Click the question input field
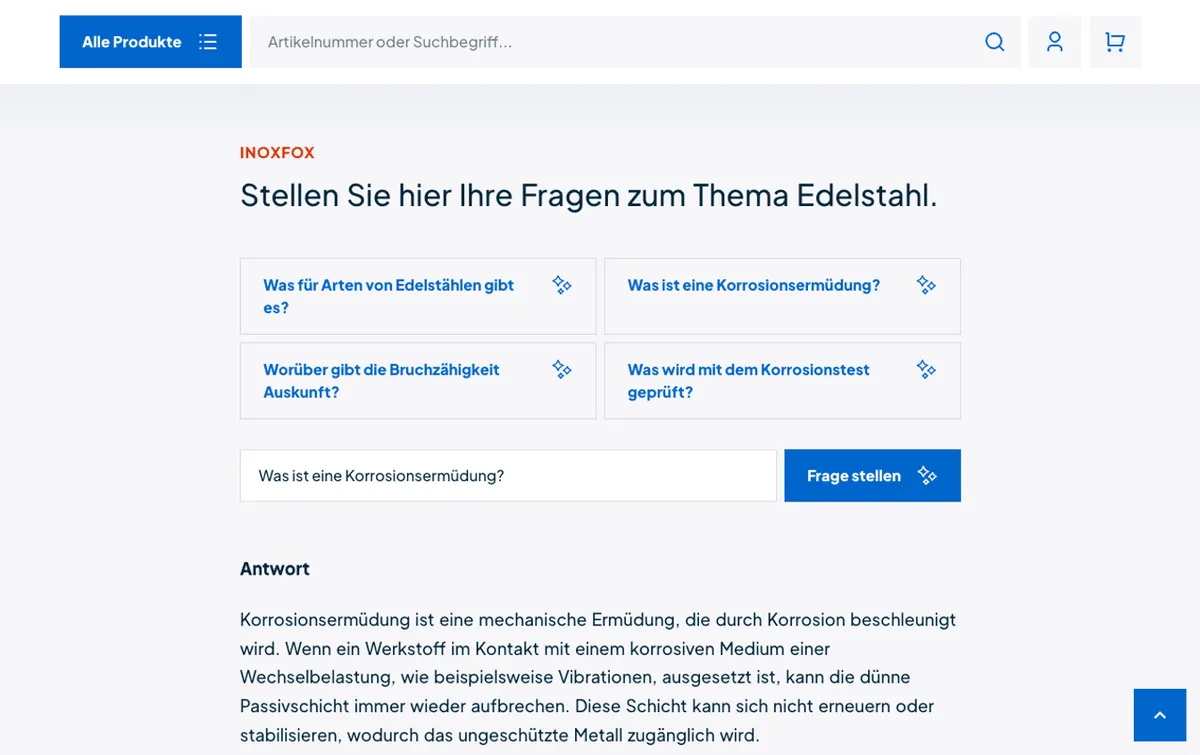Viewport: 1200px width, 755px height. [x=508, y=476]
